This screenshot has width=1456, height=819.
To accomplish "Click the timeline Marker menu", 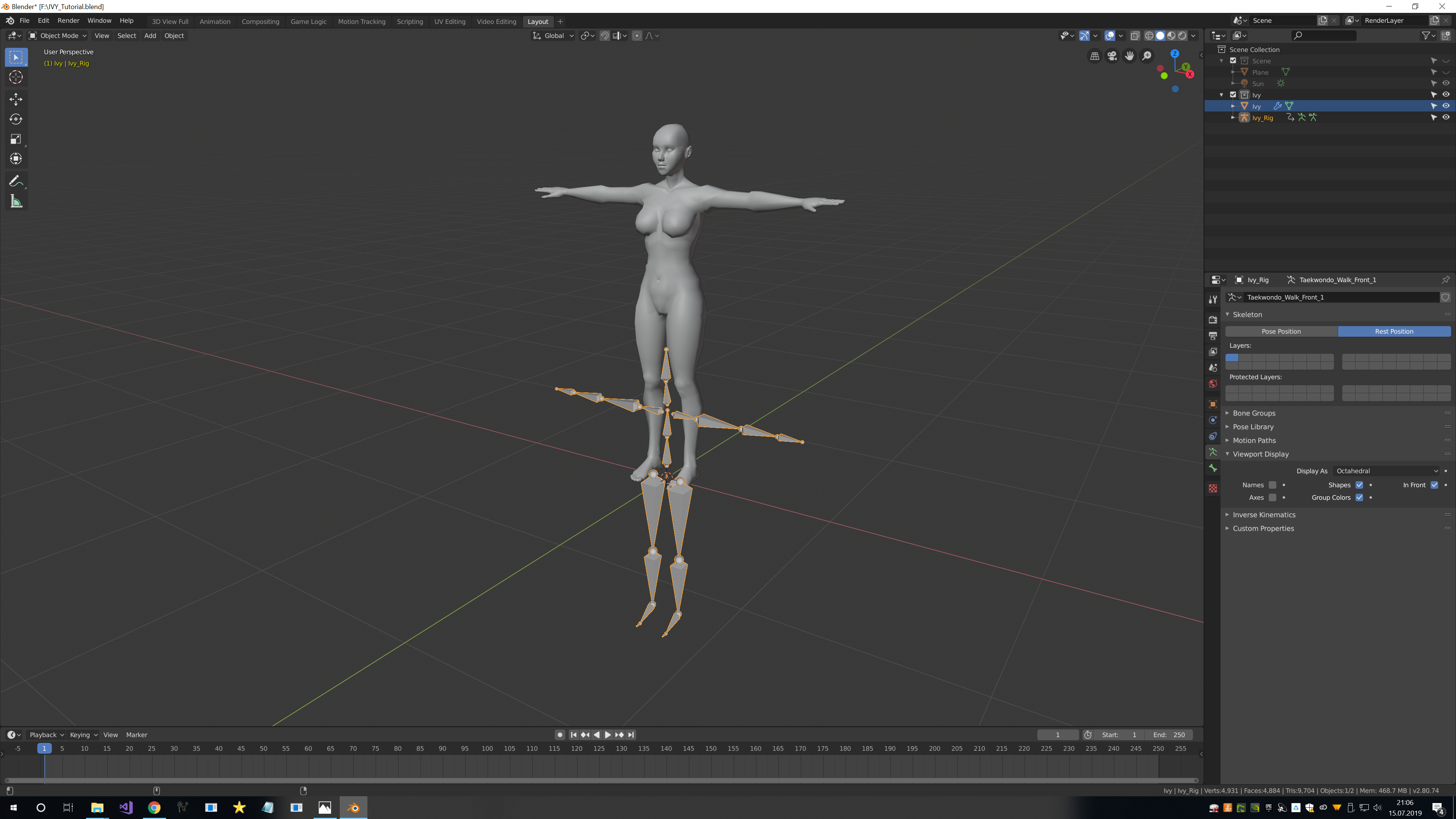I will (x=136, y=735).
